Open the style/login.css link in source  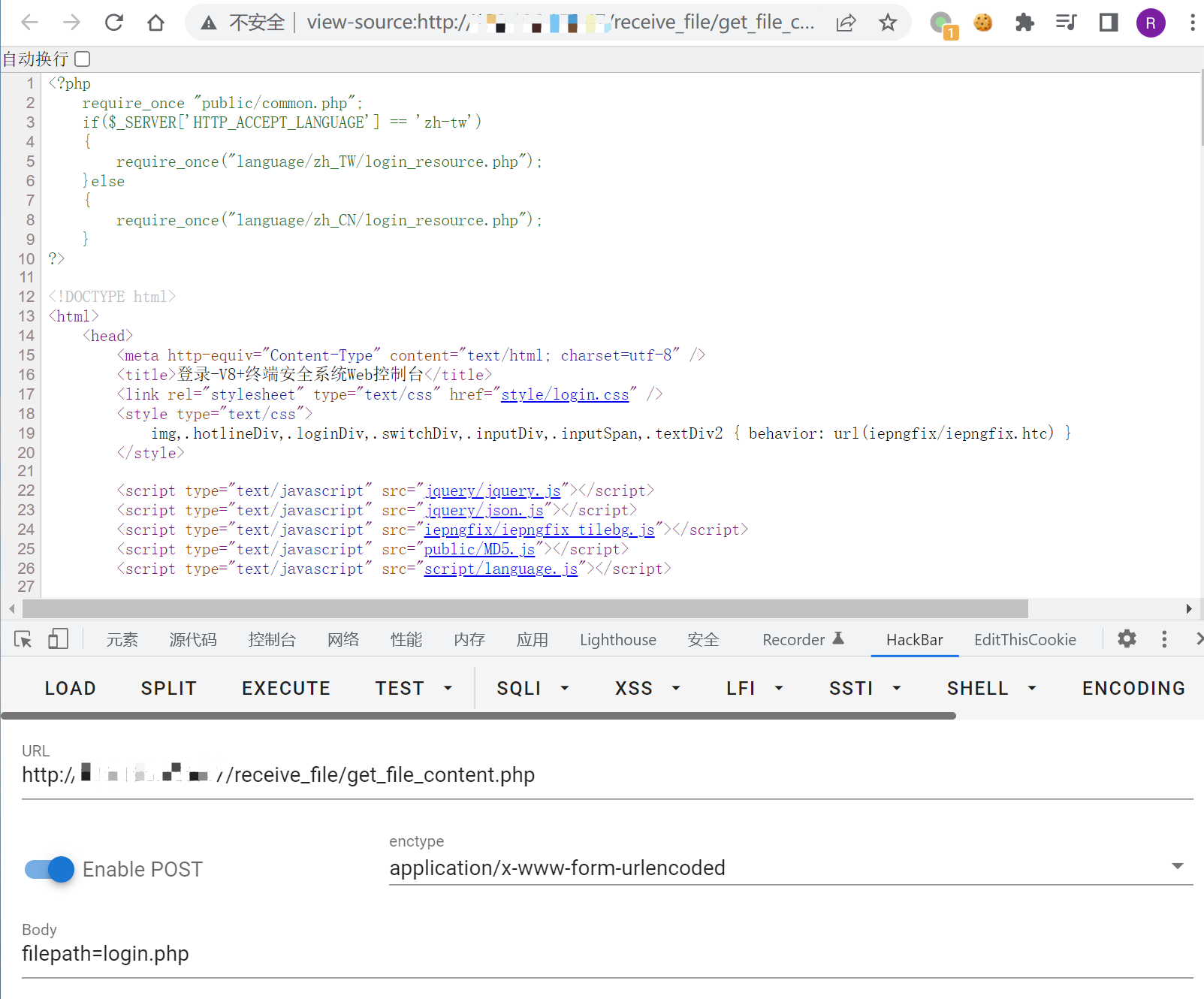tap(565, 394)
